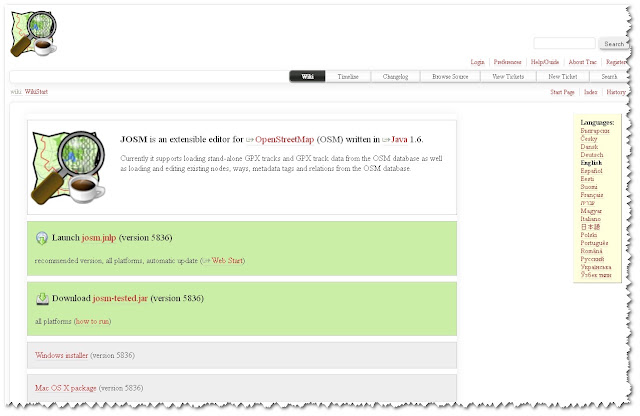Click the Windows installer link
Image resolution: width=640 pixels, height=416 pixels.
pos(61,355)
